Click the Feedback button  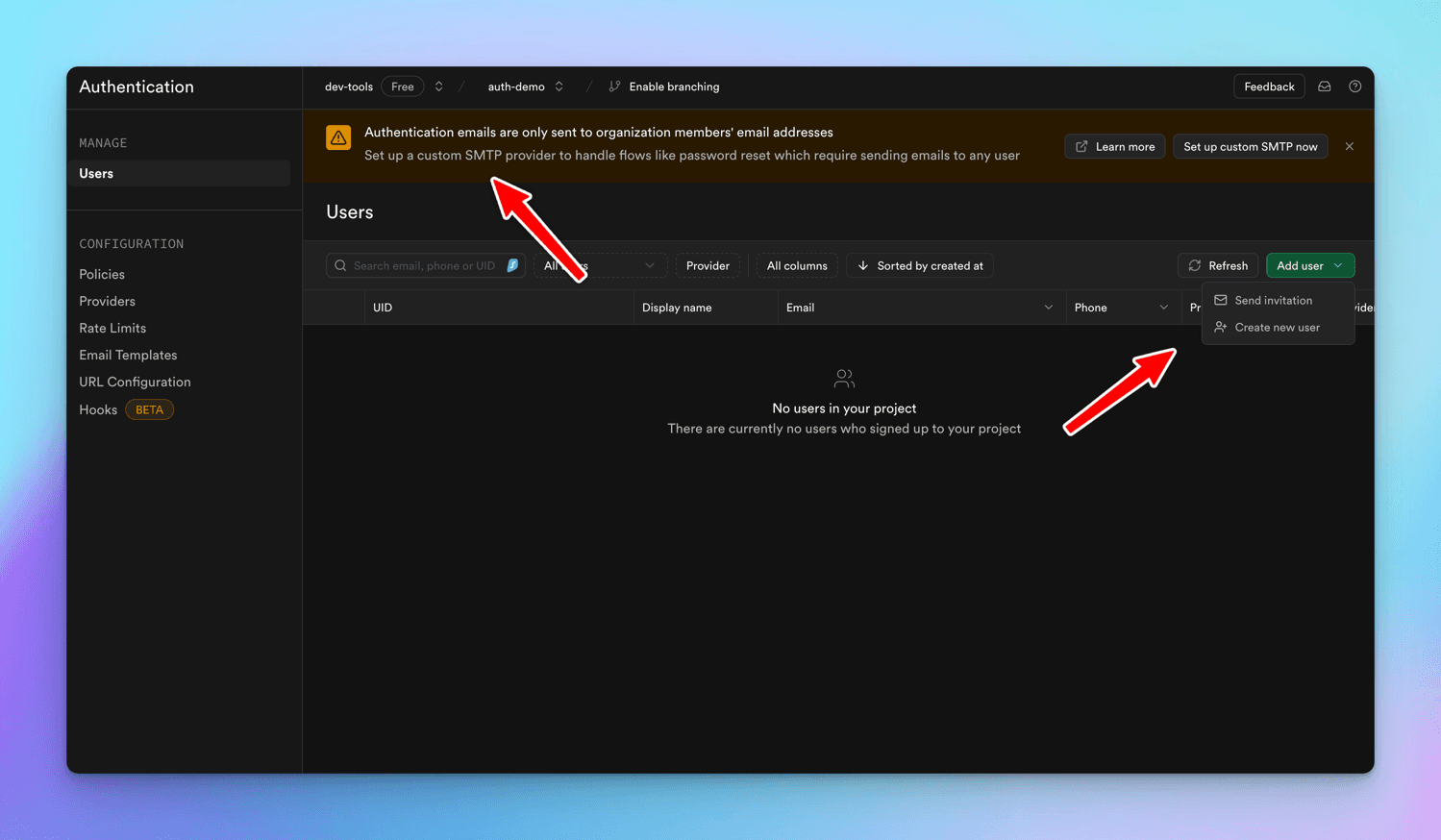click(1269, 86)
